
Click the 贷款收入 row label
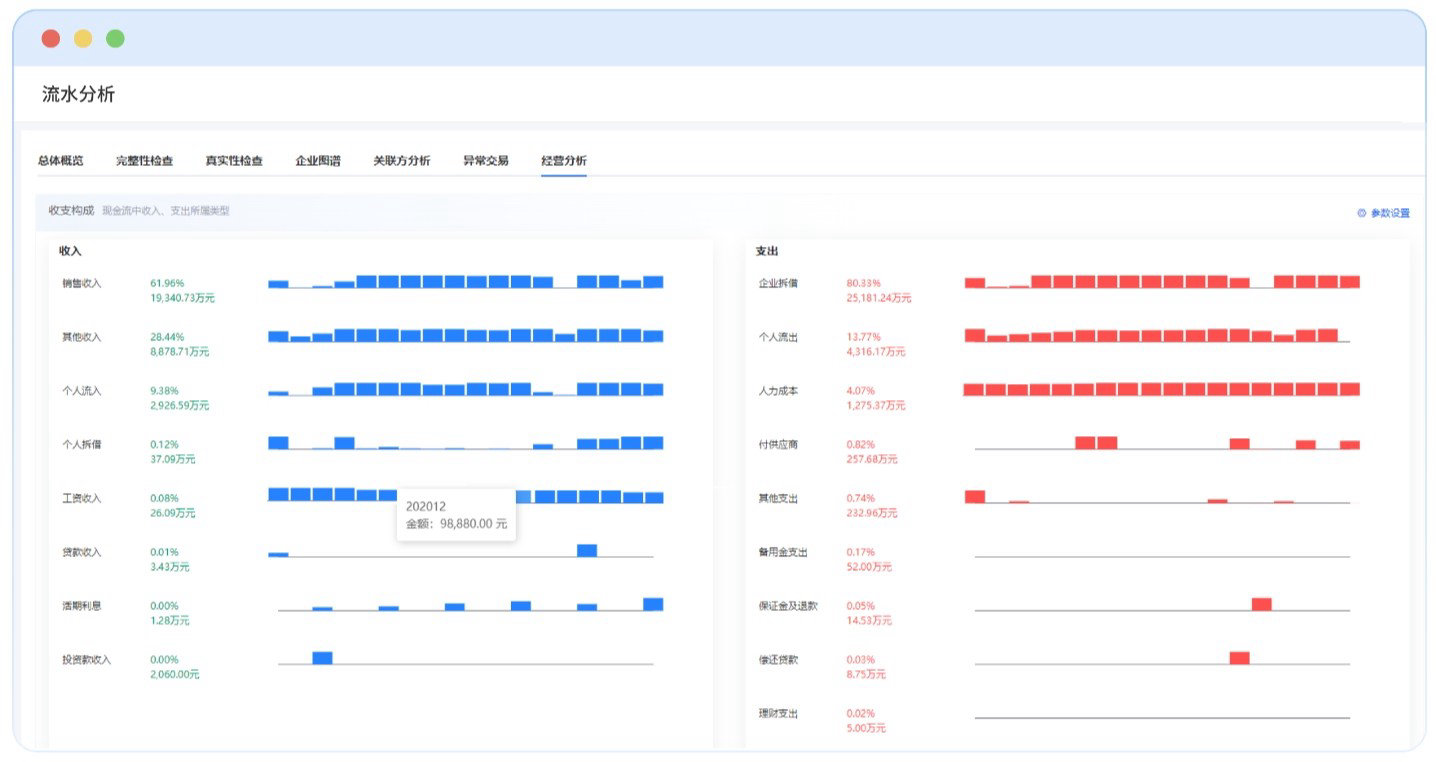point(82,553)
